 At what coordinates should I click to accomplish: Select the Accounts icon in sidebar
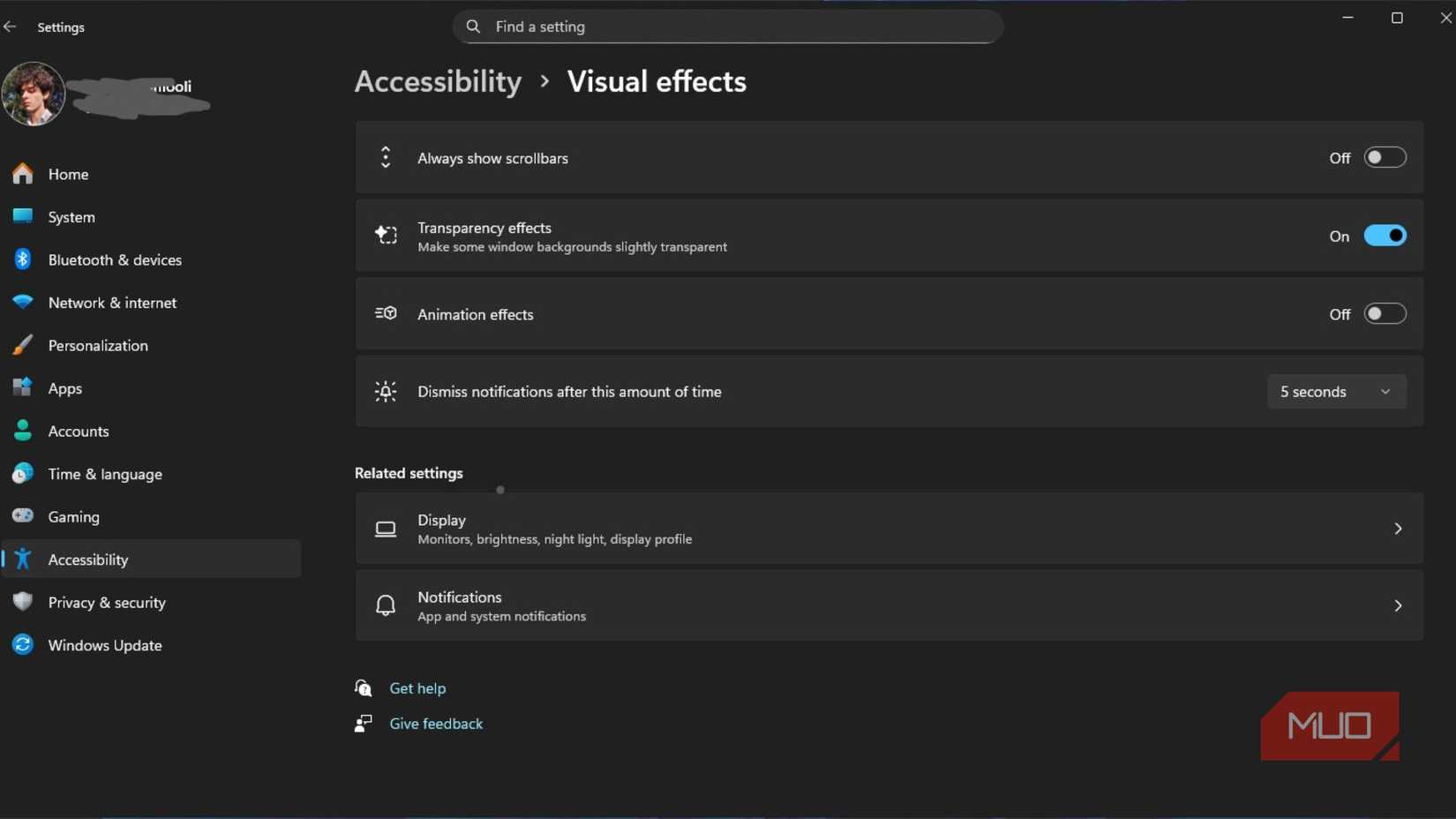22,431
